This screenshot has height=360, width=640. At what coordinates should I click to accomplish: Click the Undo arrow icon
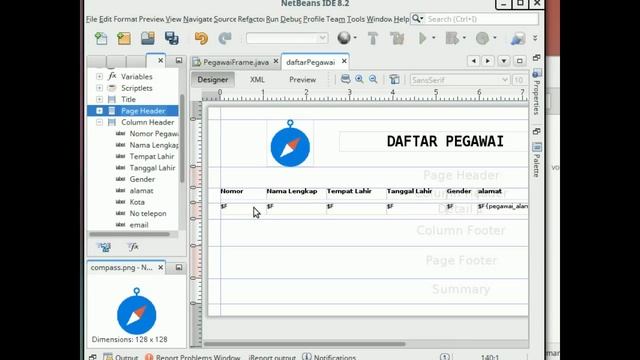tap(201, 38)
